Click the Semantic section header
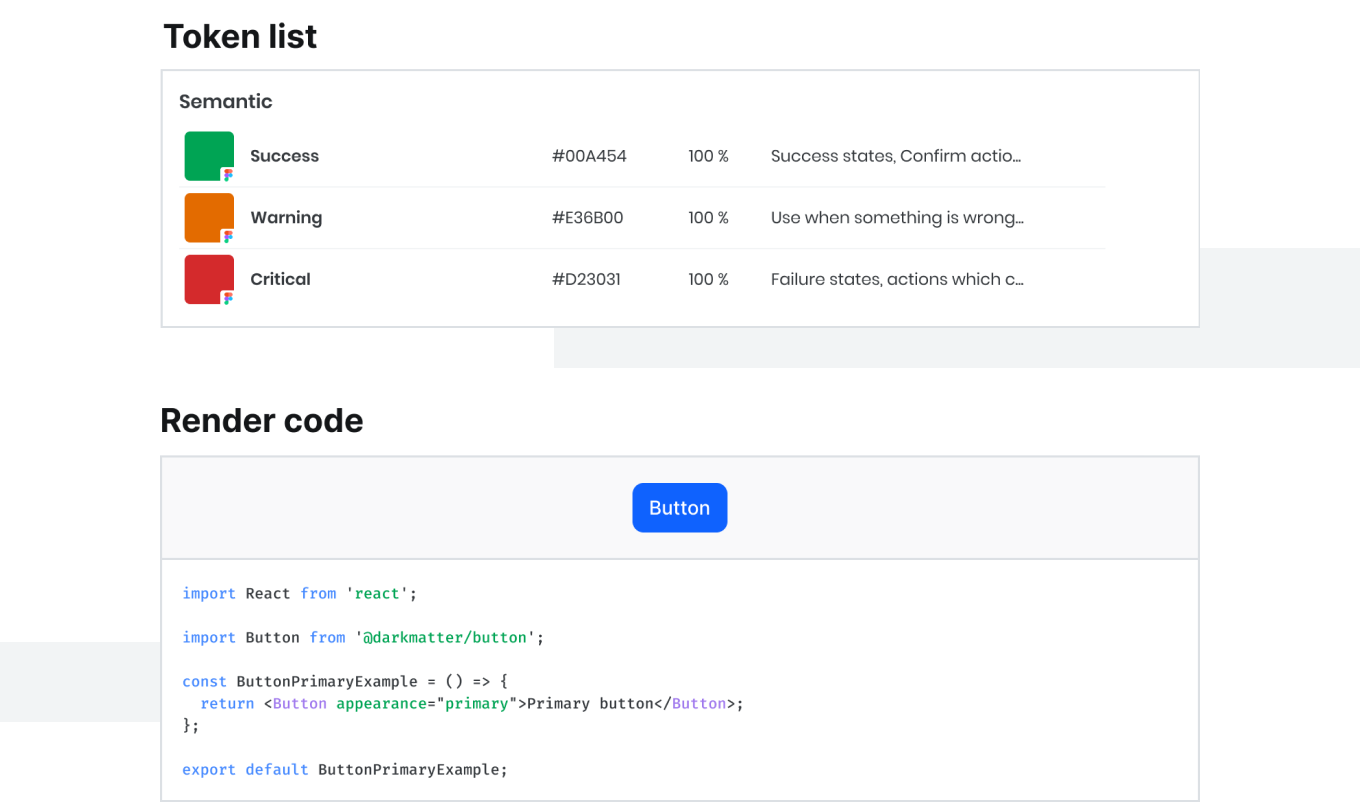Image resolution: width=1360 pixels, height=802 pixels. point(225,101)
